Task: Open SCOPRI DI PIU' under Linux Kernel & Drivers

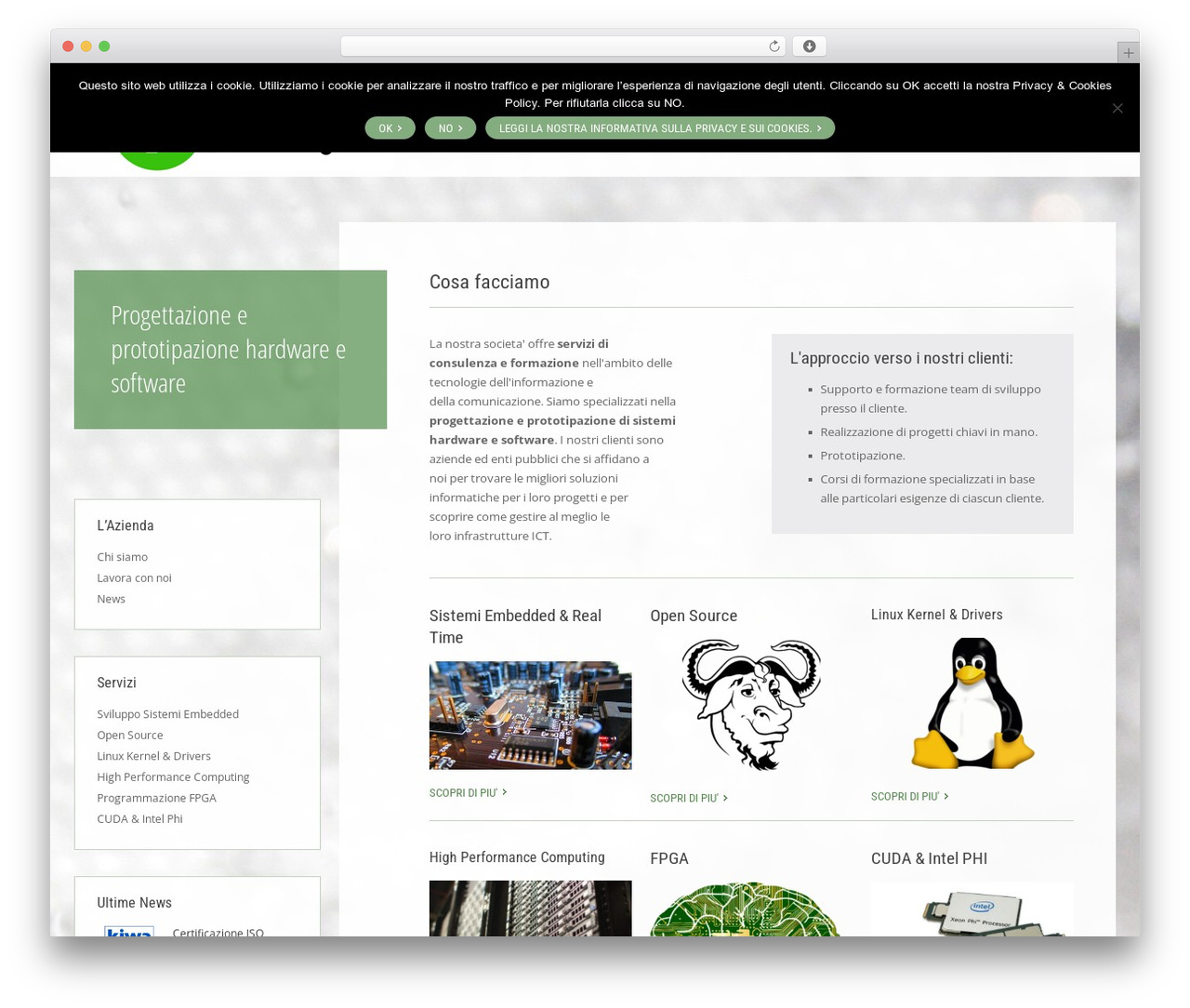Action: click(909, 797)
